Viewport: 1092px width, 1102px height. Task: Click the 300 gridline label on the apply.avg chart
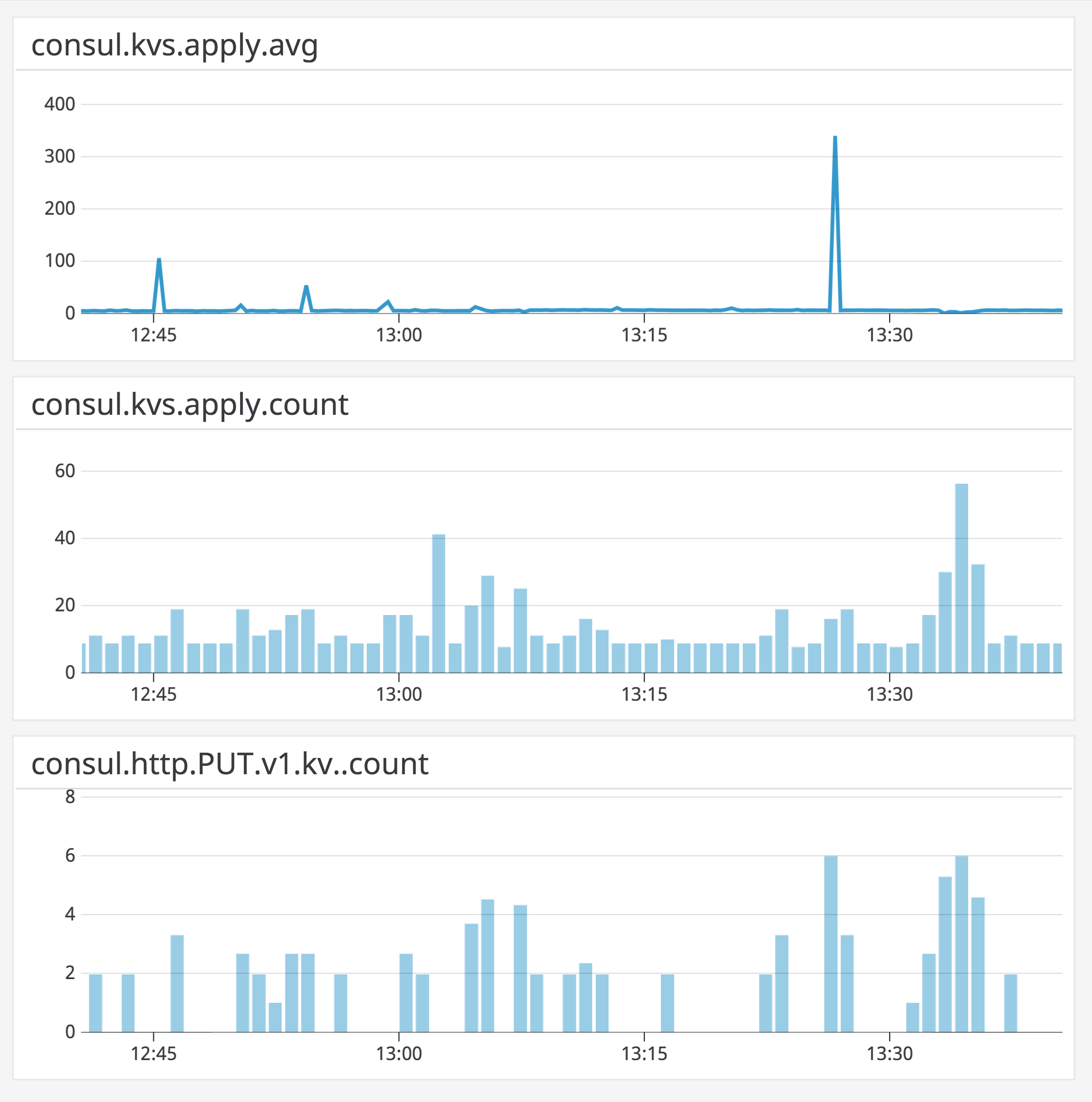click(60, 156)
